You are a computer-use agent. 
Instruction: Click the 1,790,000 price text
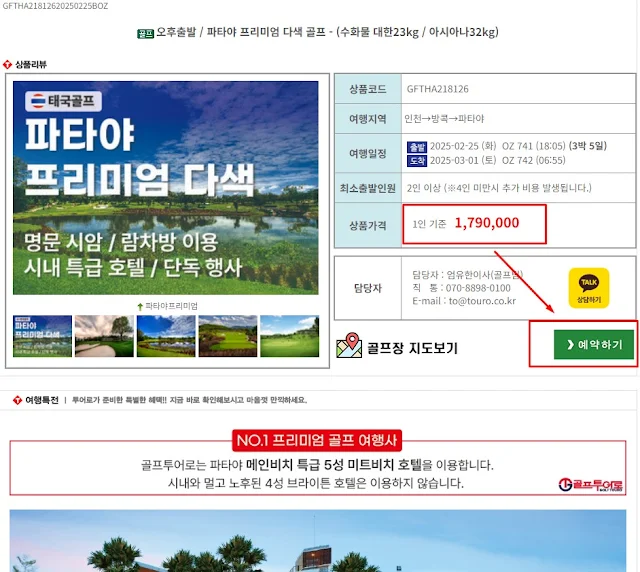coord(487,223)
